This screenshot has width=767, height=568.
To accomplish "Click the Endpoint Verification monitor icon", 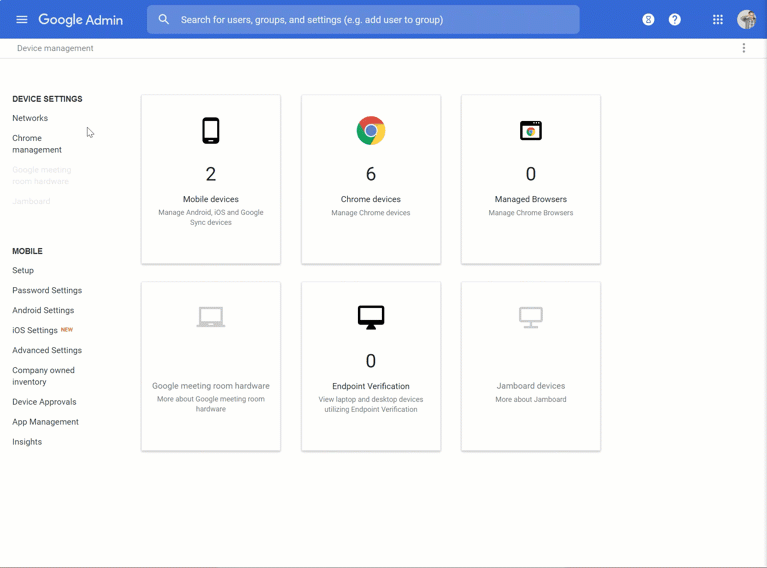I will (371, 317).
